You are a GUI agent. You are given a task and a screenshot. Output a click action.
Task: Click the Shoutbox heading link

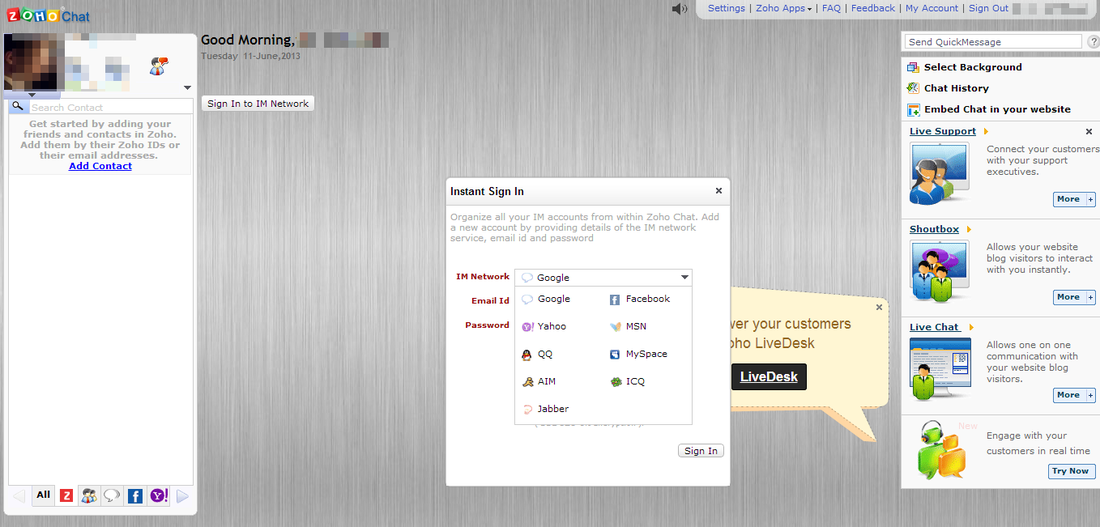click(x=934, y=229)
